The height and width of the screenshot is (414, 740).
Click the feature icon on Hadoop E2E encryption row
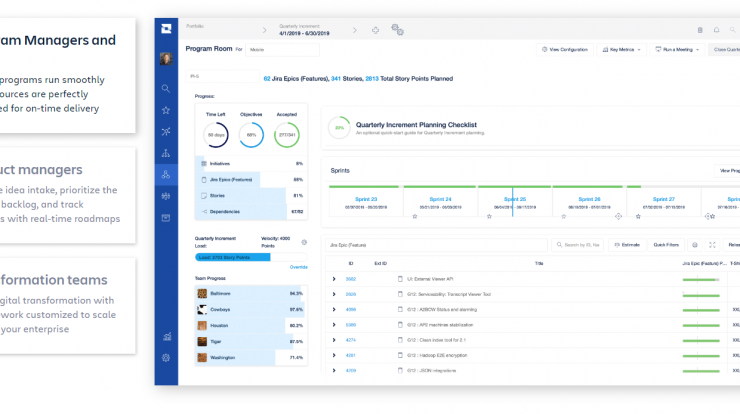pos(400,355)
